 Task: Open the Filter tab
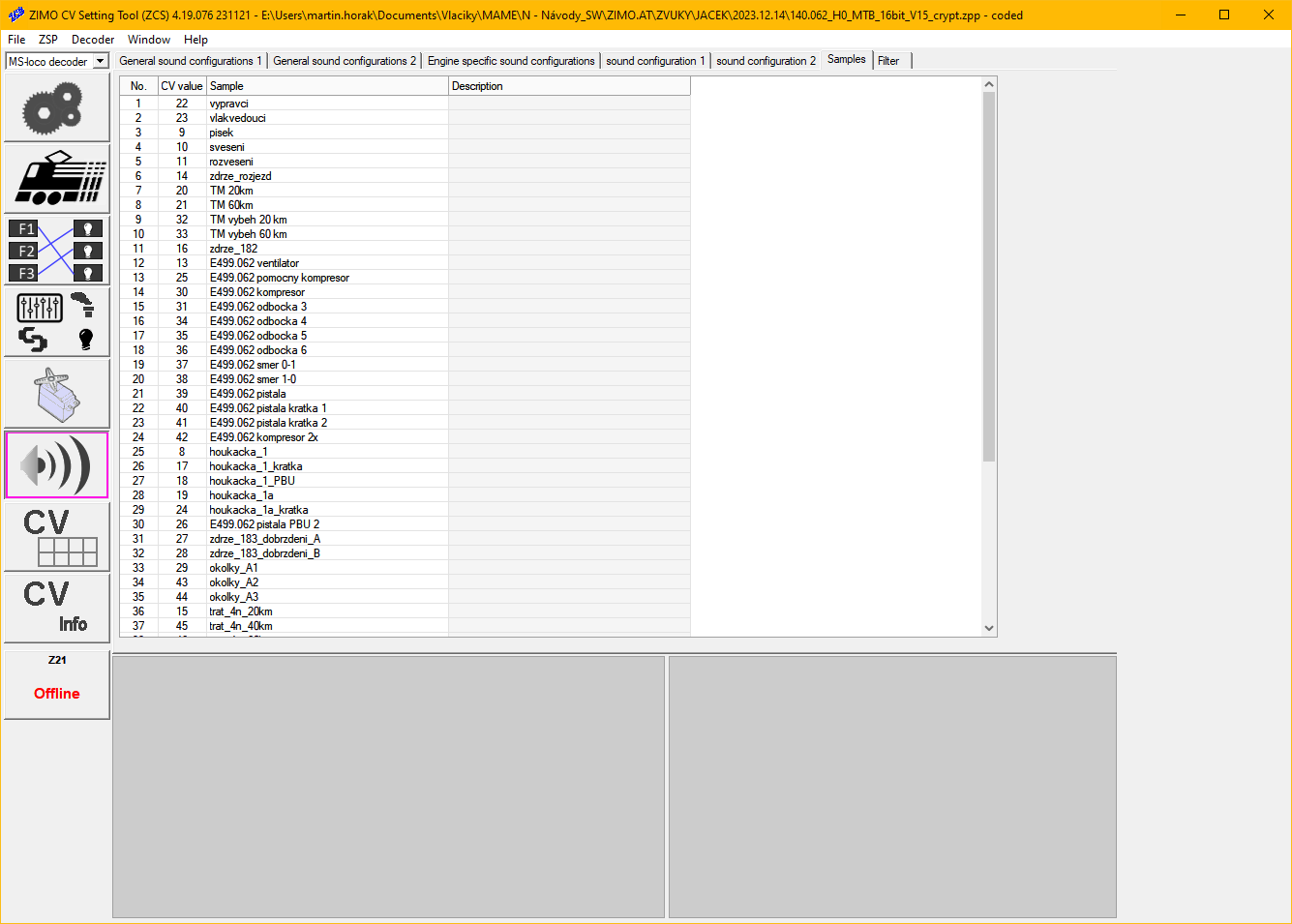point(888,61)
